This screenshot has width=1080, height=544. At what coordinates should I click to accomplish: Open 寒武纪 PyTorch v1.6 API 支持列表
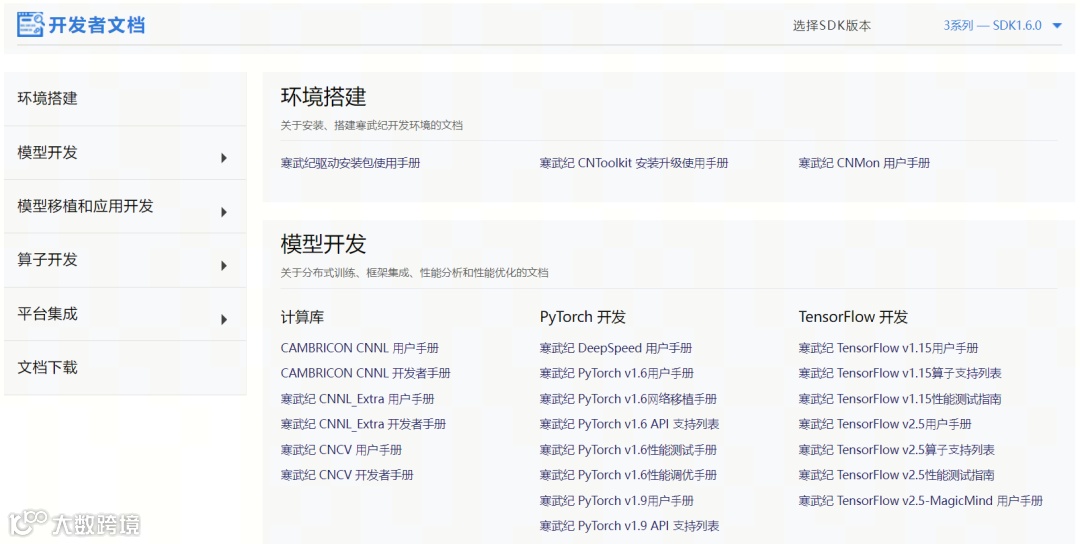click(629, 424)
